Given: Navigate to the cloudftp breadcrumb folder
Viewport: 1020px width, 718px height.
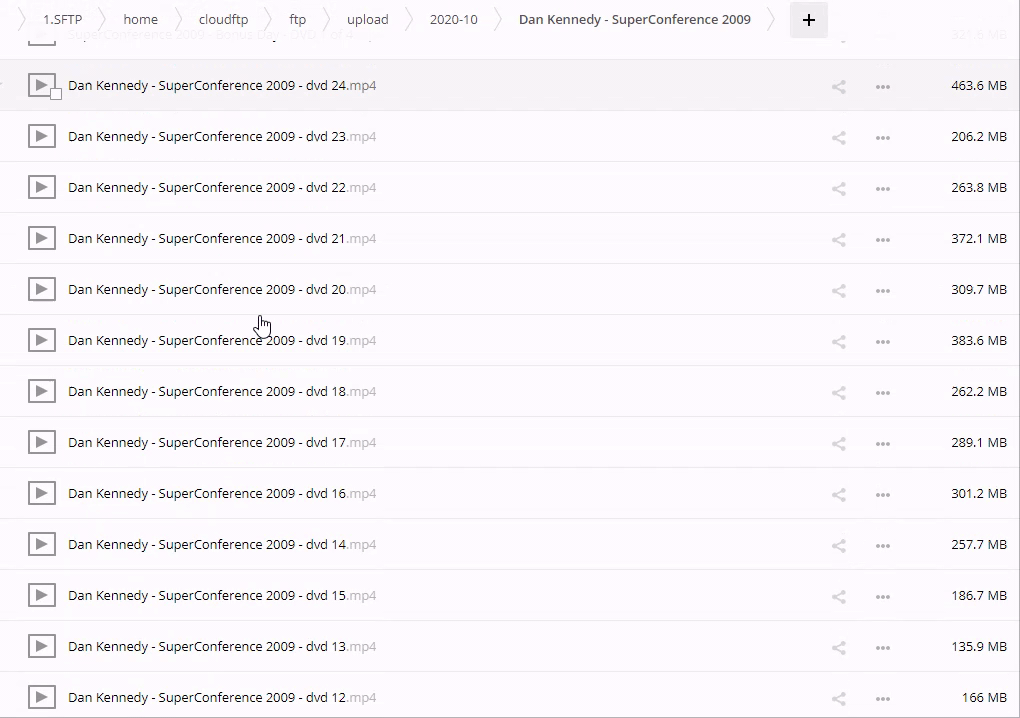Looking at the screenshot, I should click(223, 19).
